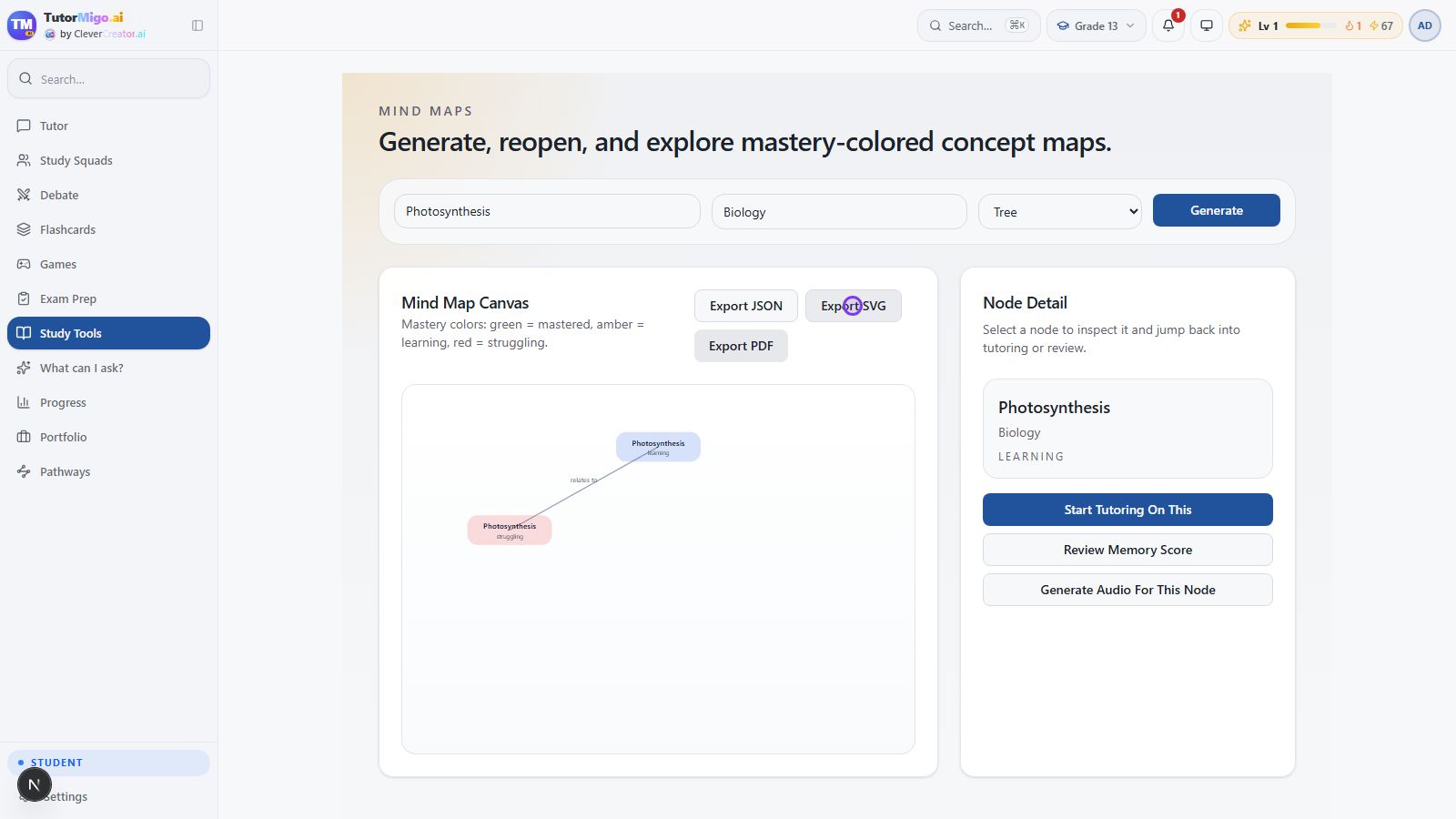Select Study Tools in the sidebar

[108, 333]
